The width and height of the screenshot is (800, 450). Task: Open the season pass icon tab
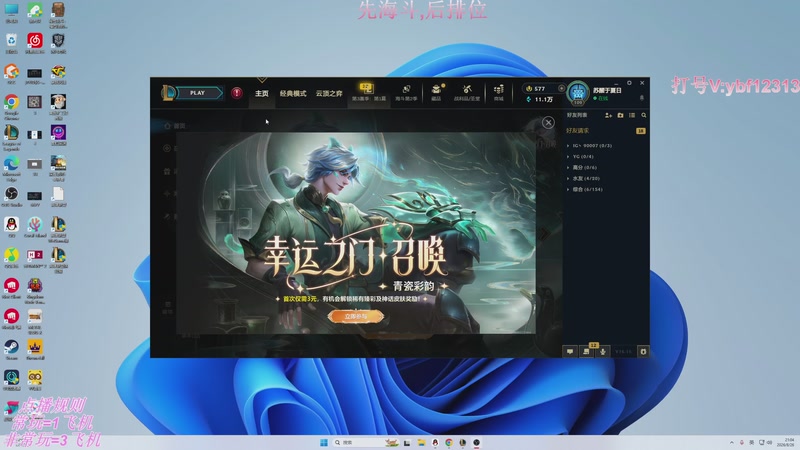pyautogui.click(x=367, y=92)
